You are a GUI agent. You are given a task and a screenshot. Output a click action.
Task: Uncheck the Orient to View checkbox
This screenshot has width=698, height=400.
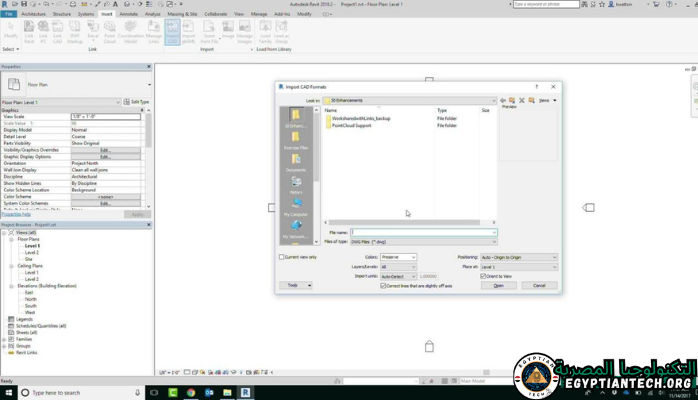point(483,276)
